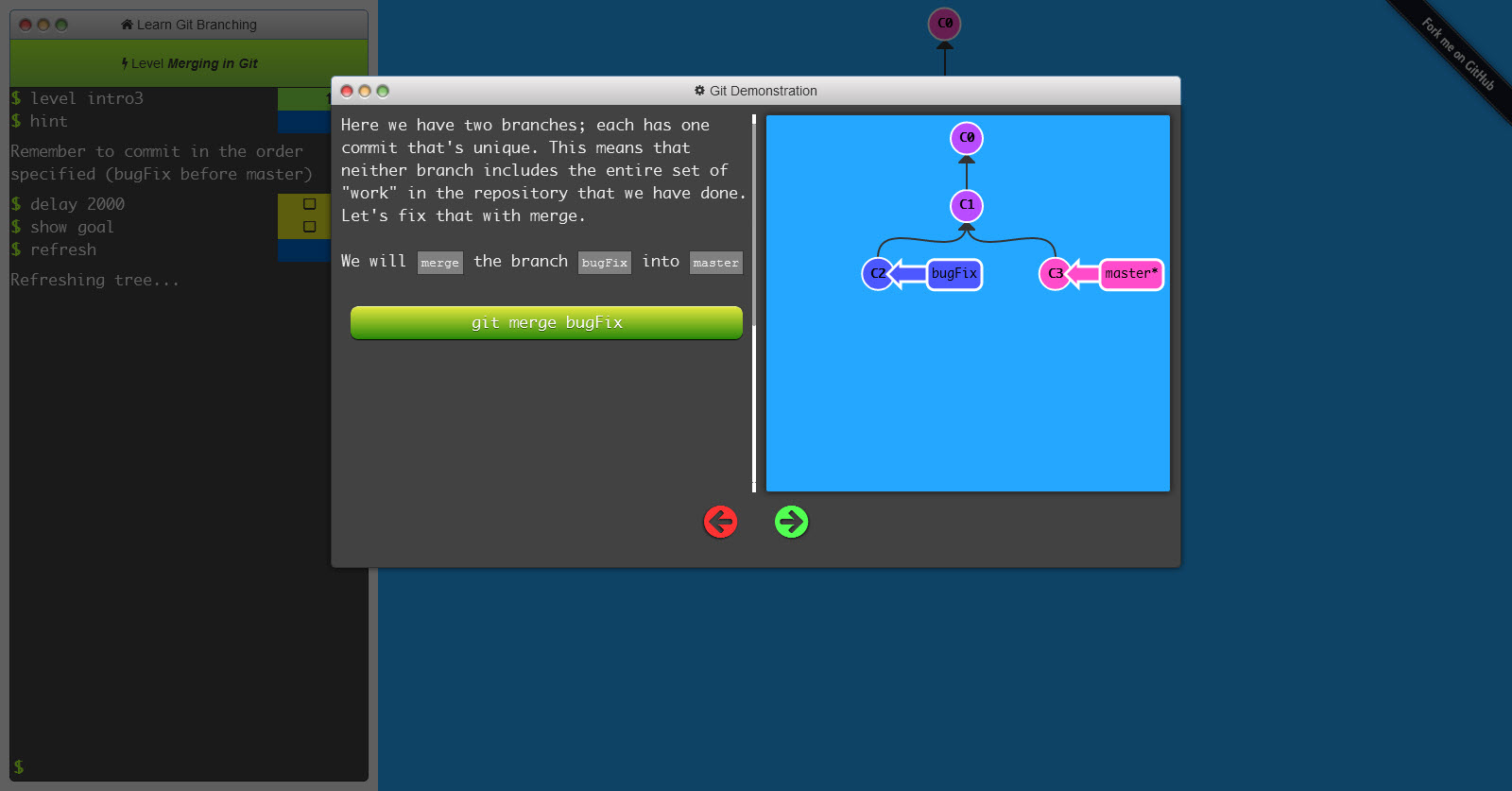1512x791 pixels.
Task: Click the inline 'merge' code keyword
Action: click(439, 263)
